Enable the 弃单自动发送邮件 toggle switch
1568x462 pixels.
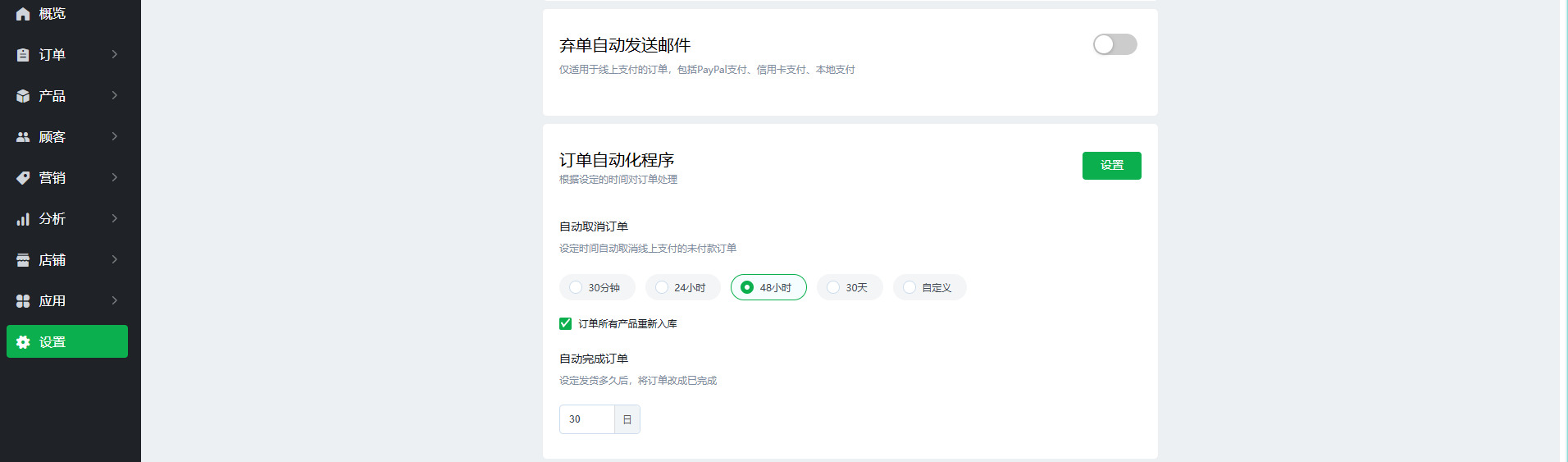(1114, 44)
